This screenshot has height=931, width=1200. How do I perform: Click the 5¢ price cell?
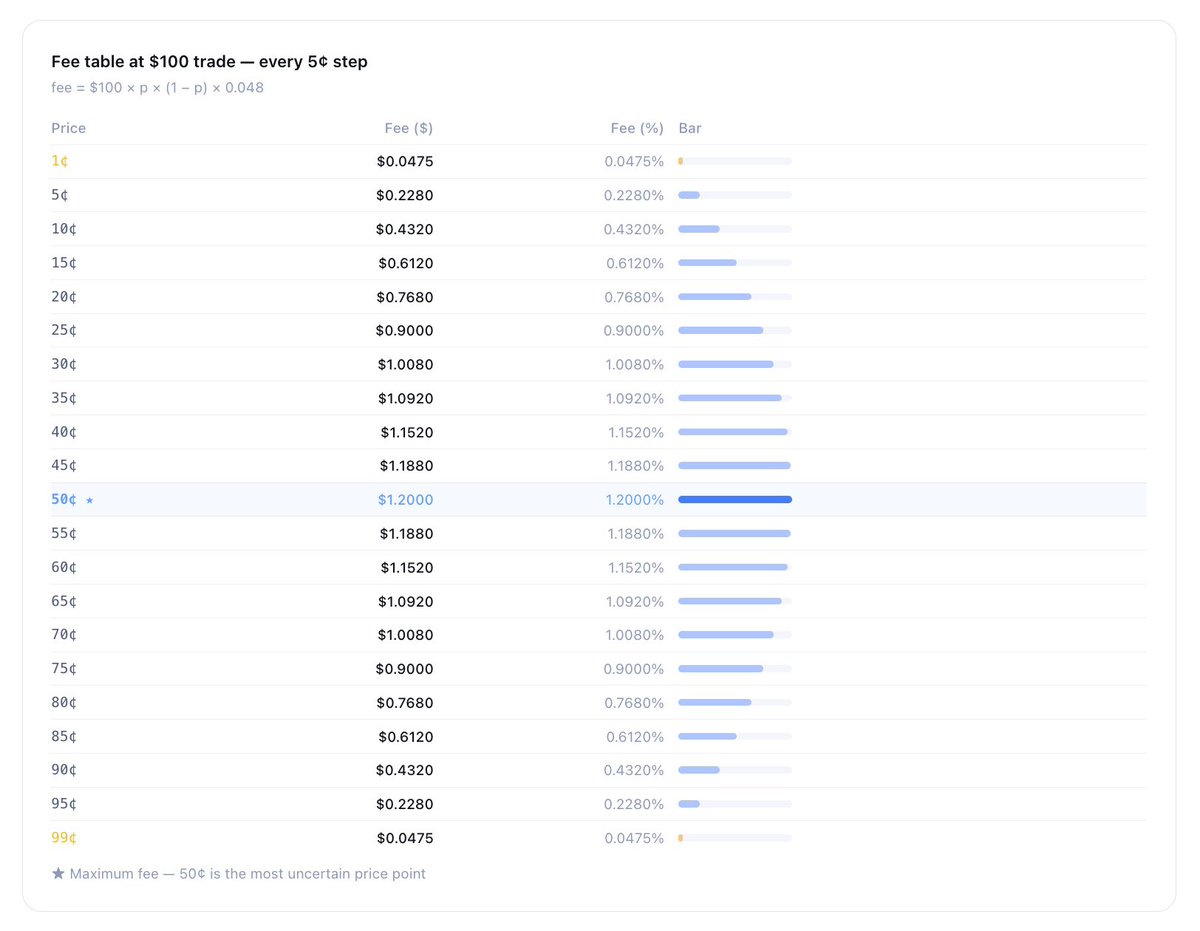click(60, 195)
